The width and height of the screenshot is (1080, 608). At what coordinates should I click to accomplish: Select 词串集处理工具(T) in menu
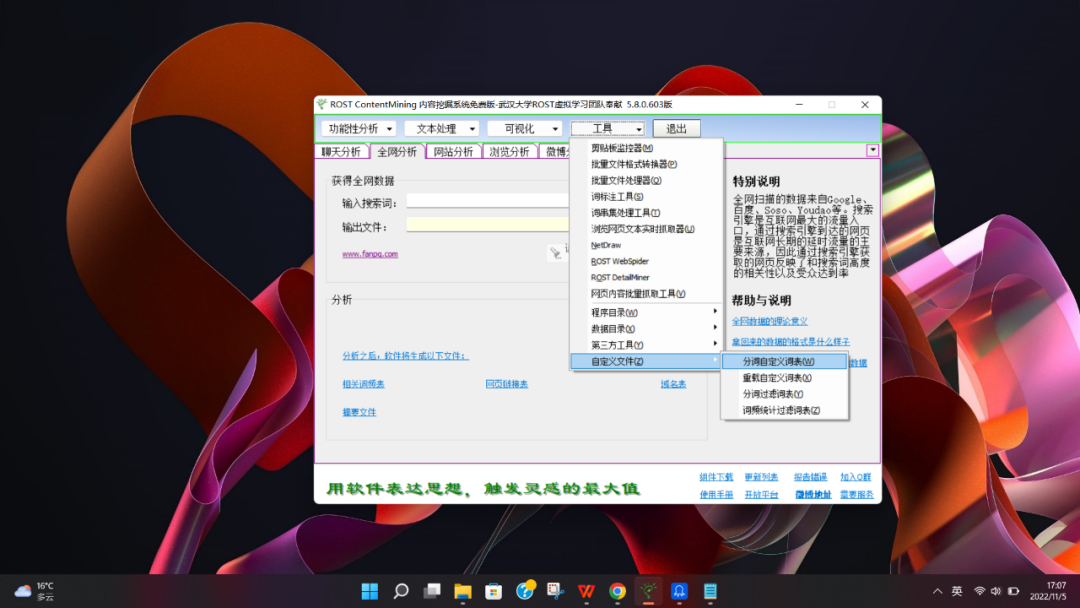pos(646,213)
